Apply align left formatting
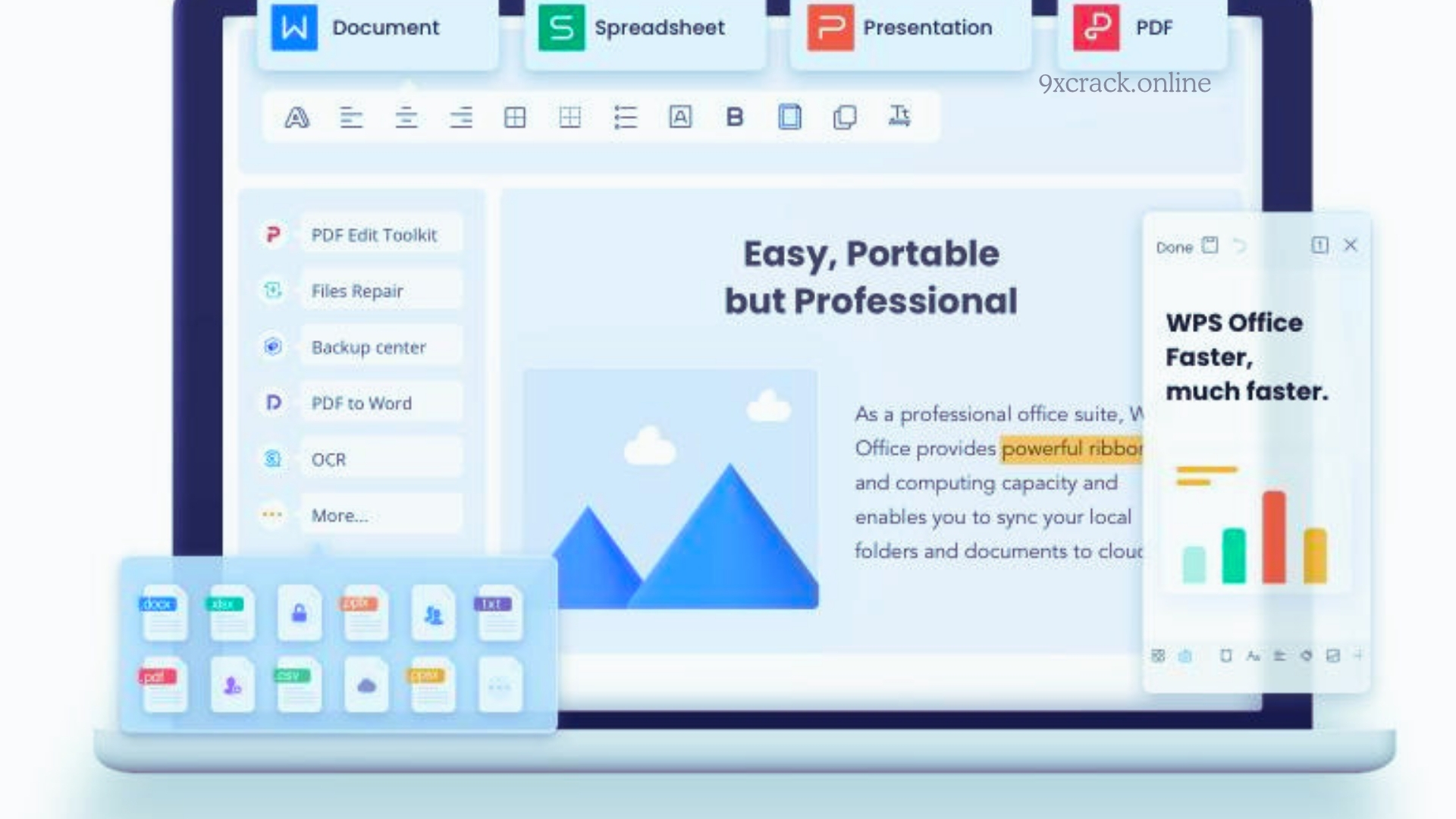 point(351,118)
